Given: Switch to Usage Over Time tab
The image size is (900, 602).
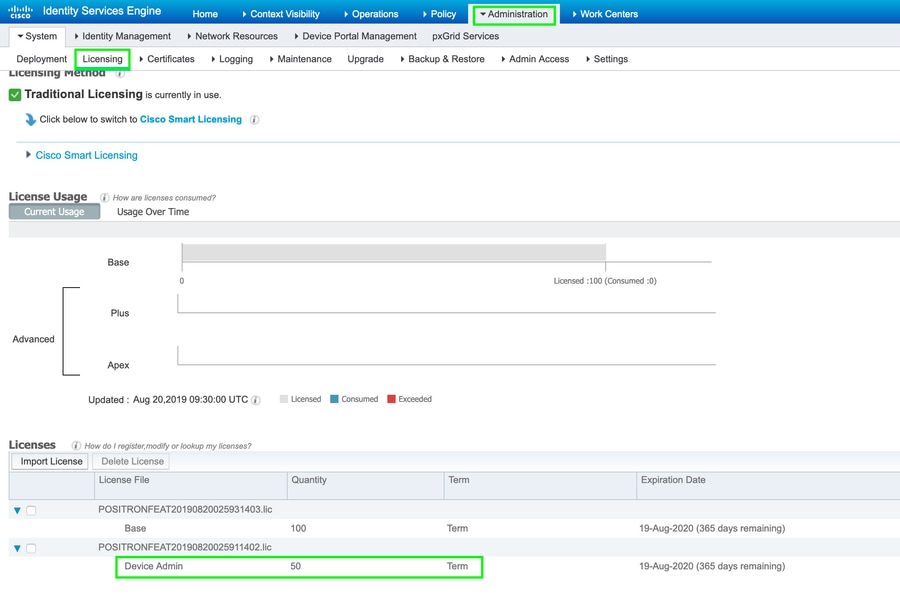Looking at the screenshot, I should [x=153, y=212].
